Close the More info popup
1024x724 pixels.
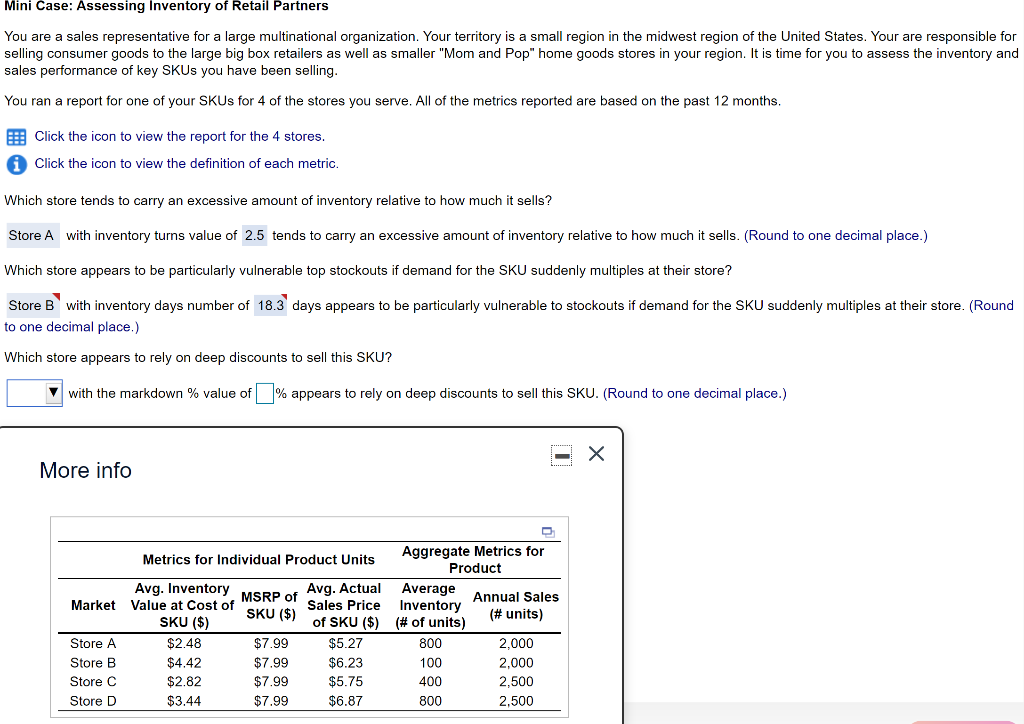[596, 454]
